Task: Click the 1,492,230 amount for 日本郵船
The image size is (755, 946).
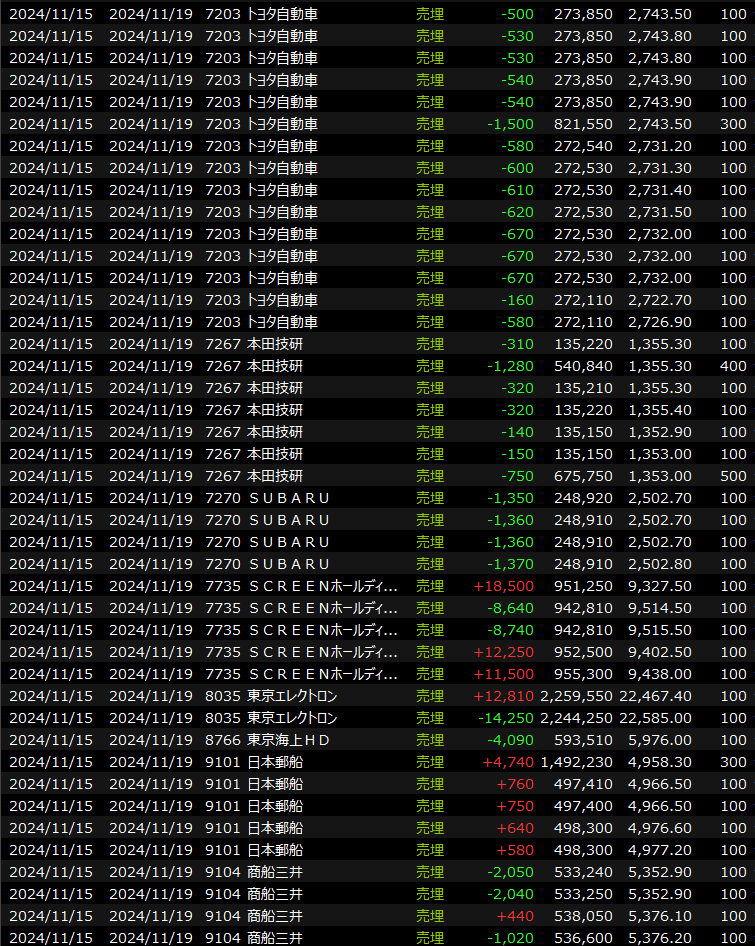Action: click(x=577, y=762)
